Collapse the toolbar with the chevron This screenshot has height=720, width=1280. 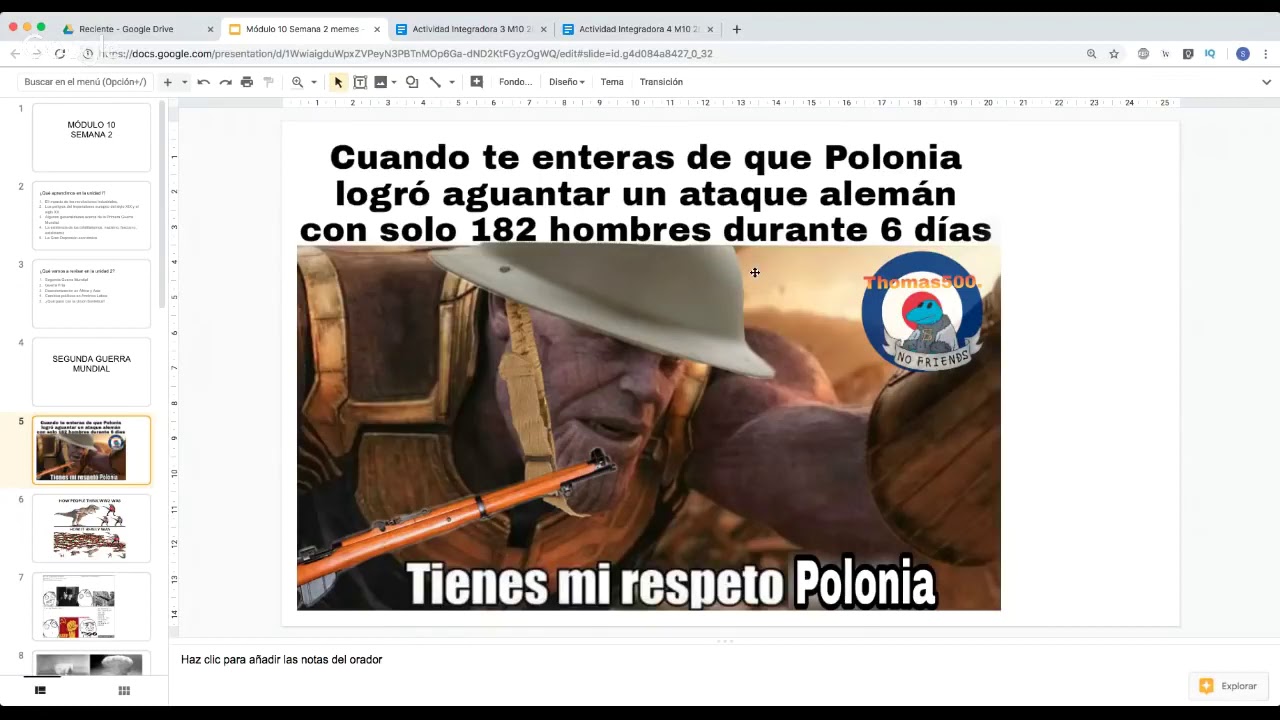point(1266,82)
